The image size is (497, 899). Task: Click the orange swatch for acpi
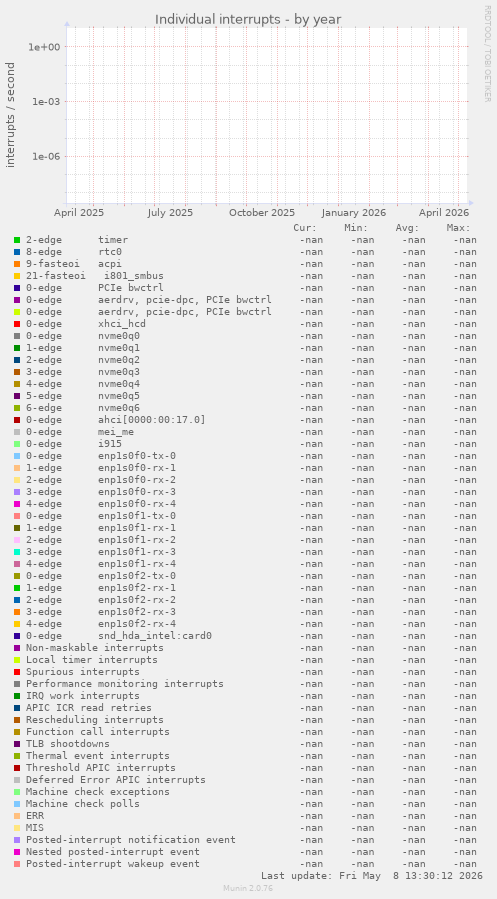tap(17, 264)
